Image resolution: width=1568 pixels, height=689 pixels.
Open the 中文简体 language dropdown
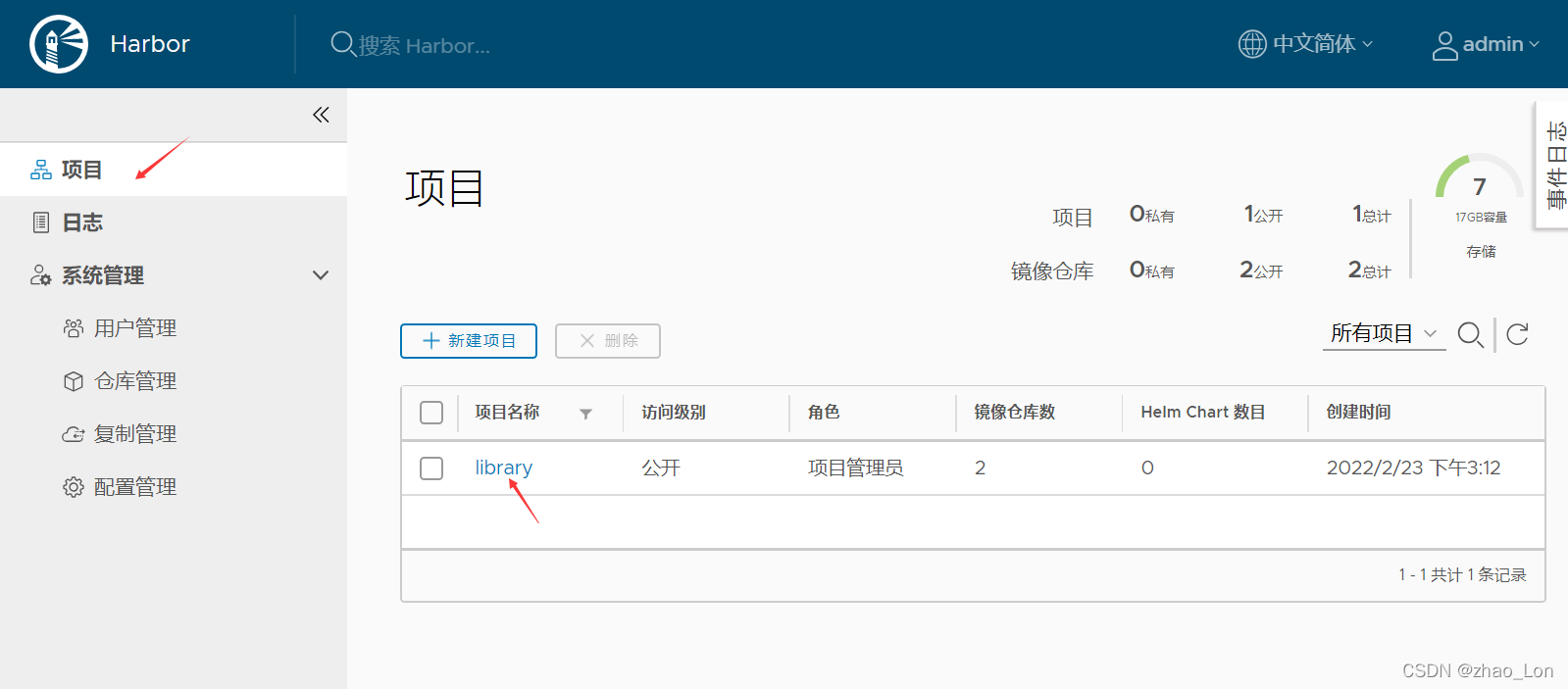(1306, 44)
